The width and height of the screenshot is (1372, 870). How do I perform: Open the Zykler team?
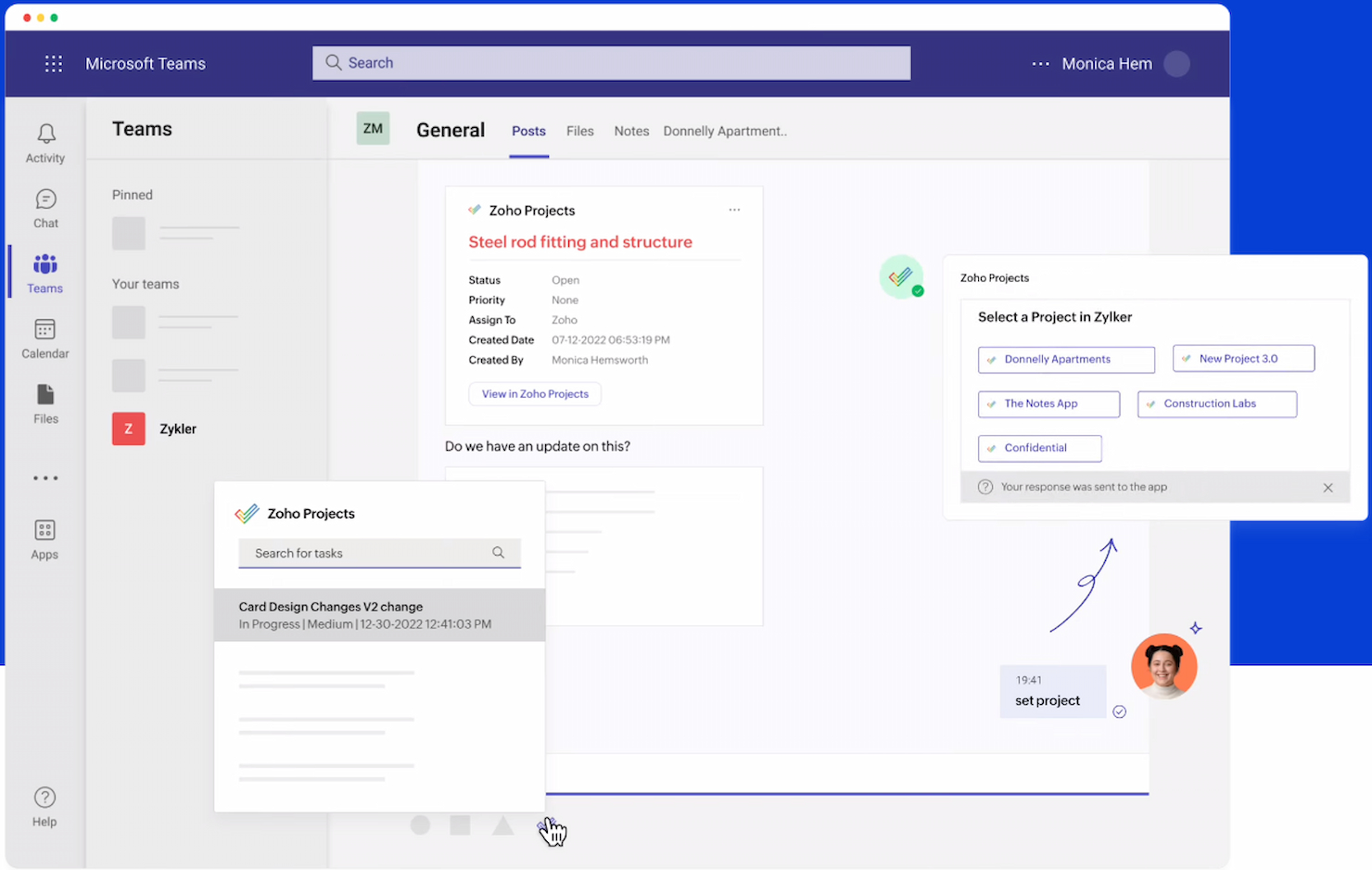(178, 429)
